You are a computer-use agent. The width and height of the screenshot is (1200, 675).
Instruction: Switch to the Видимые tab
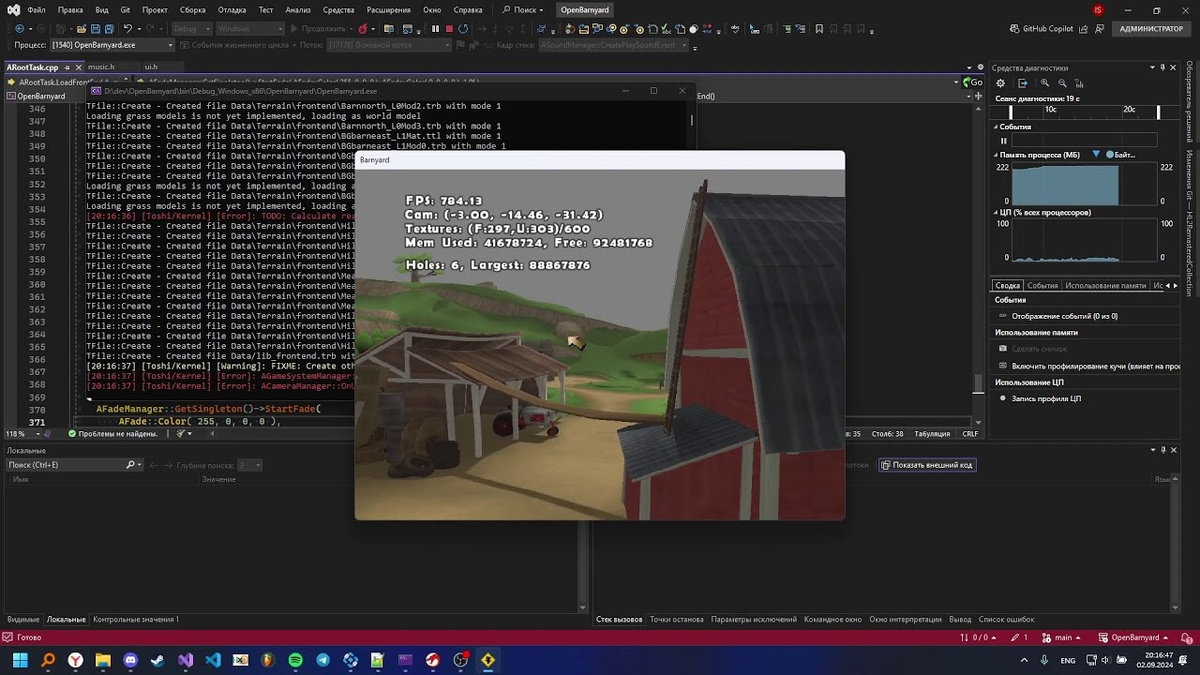tap(23, 620)
